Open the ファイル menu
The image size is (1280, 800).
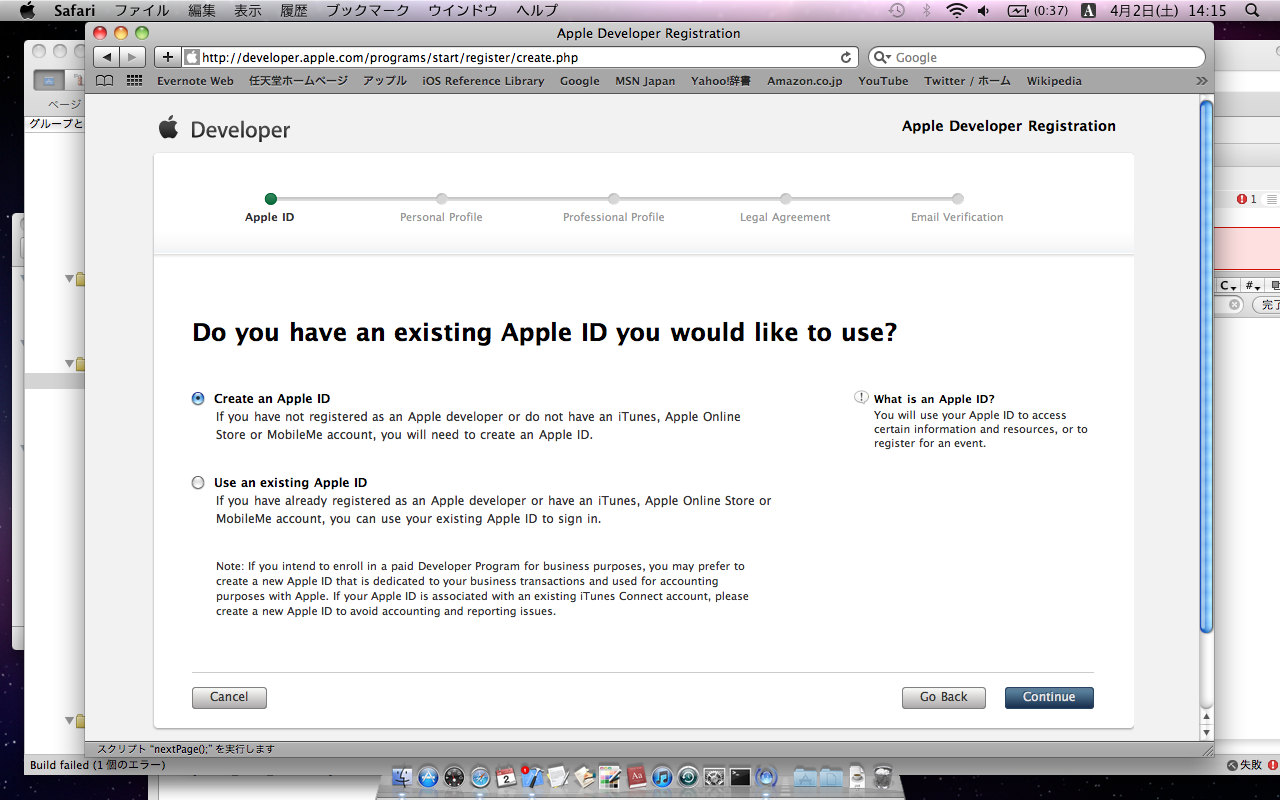[141, 10]
